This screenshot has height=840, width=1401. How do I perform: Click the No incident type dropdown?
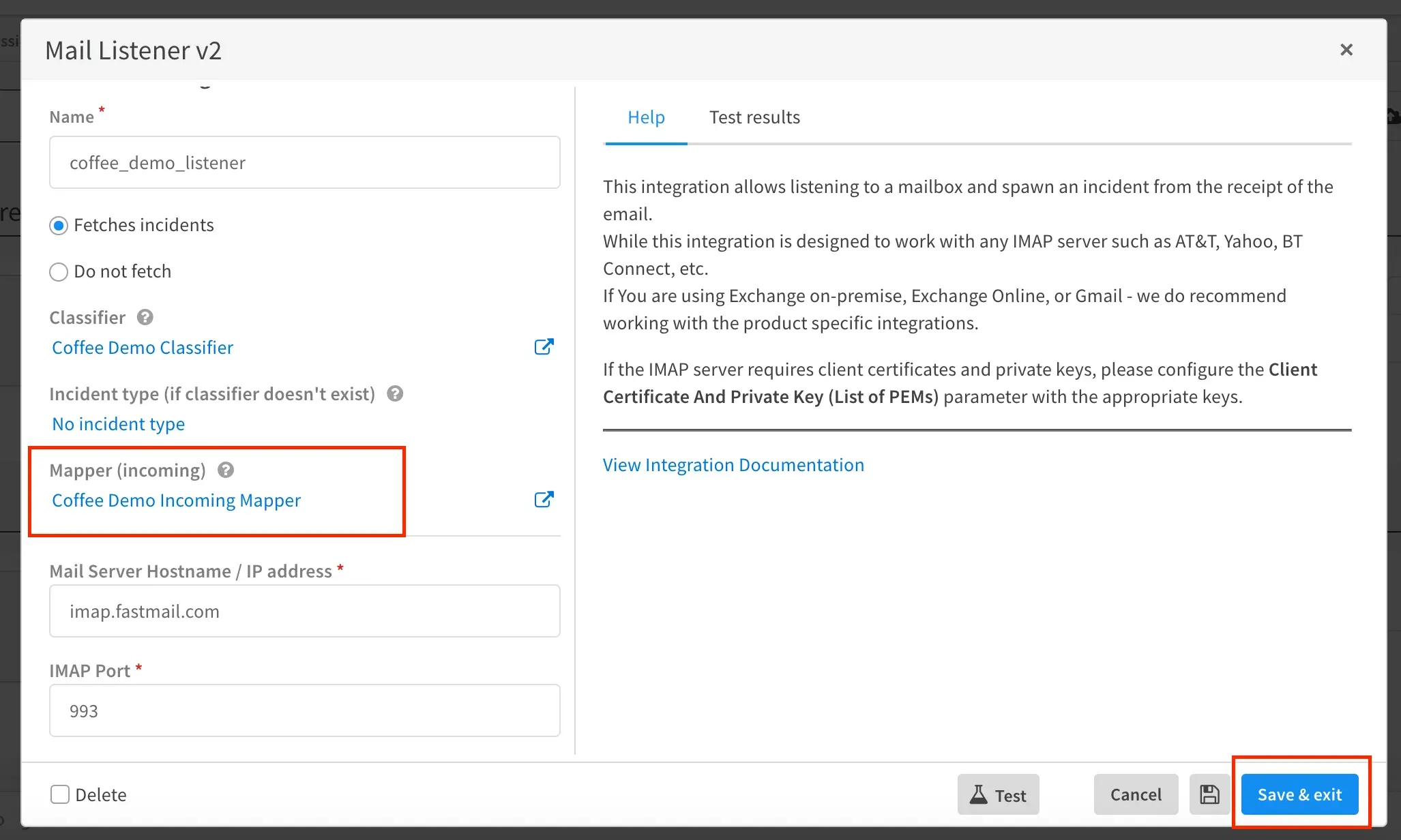click(117, 422)
